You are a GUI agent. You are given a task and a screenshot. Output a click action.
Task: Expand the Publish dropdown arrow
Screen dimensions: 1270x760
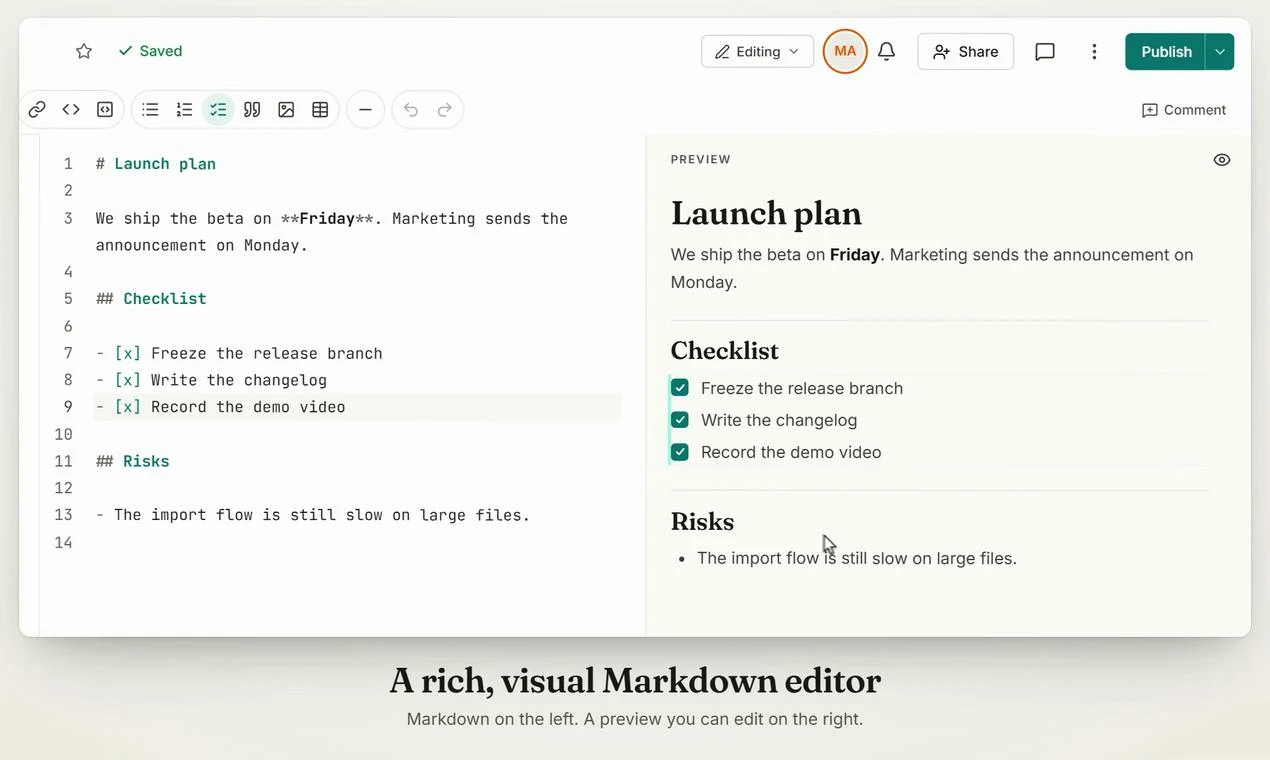(x=1220, y=52)
